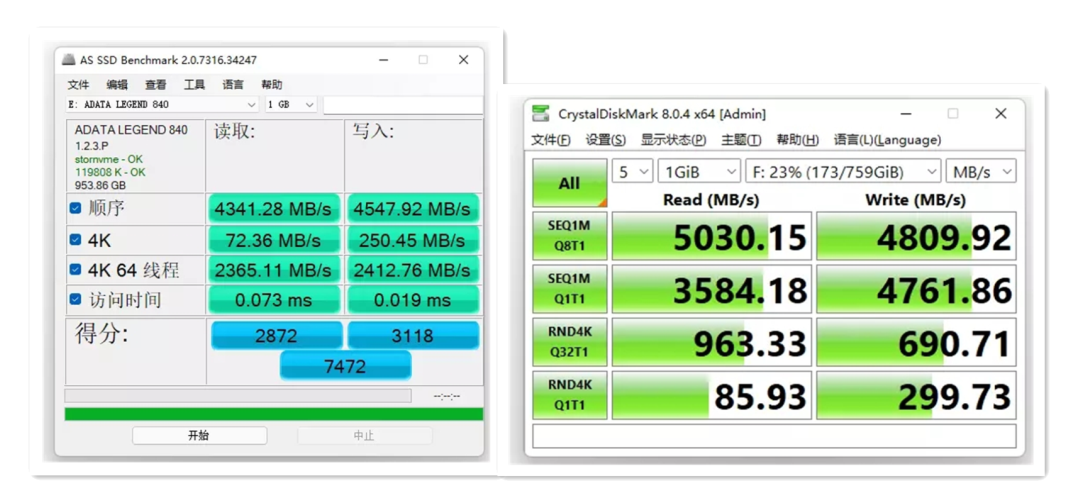Toggle the 4K test checkbox
The height and width of the screenshot is (497, 1076).
(x=75, y=240)
